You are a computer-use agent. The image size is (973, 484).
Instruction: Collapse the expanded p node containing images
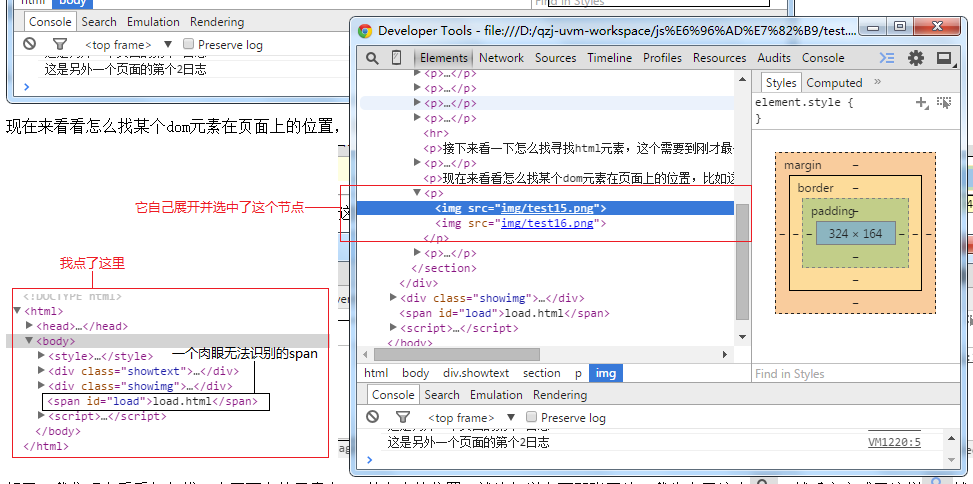click(418, 193)
